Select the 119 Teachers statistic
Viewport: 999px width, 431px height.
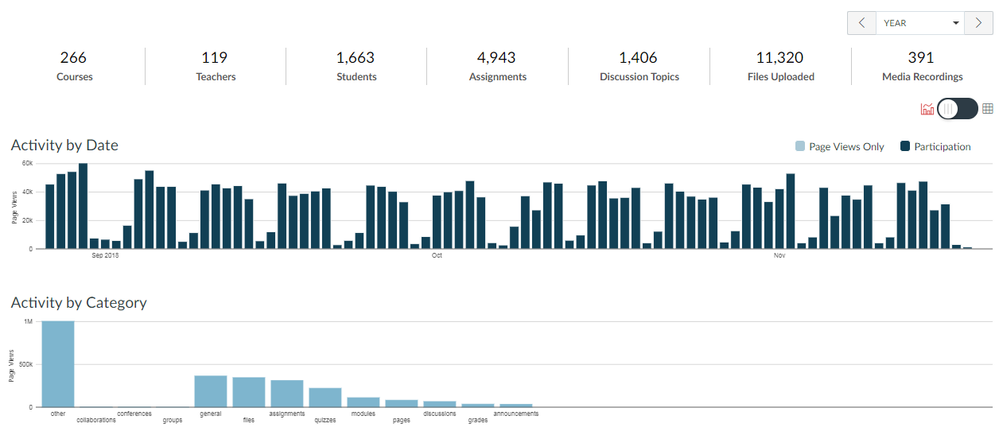pyautogui.click(x=214, y=66)
